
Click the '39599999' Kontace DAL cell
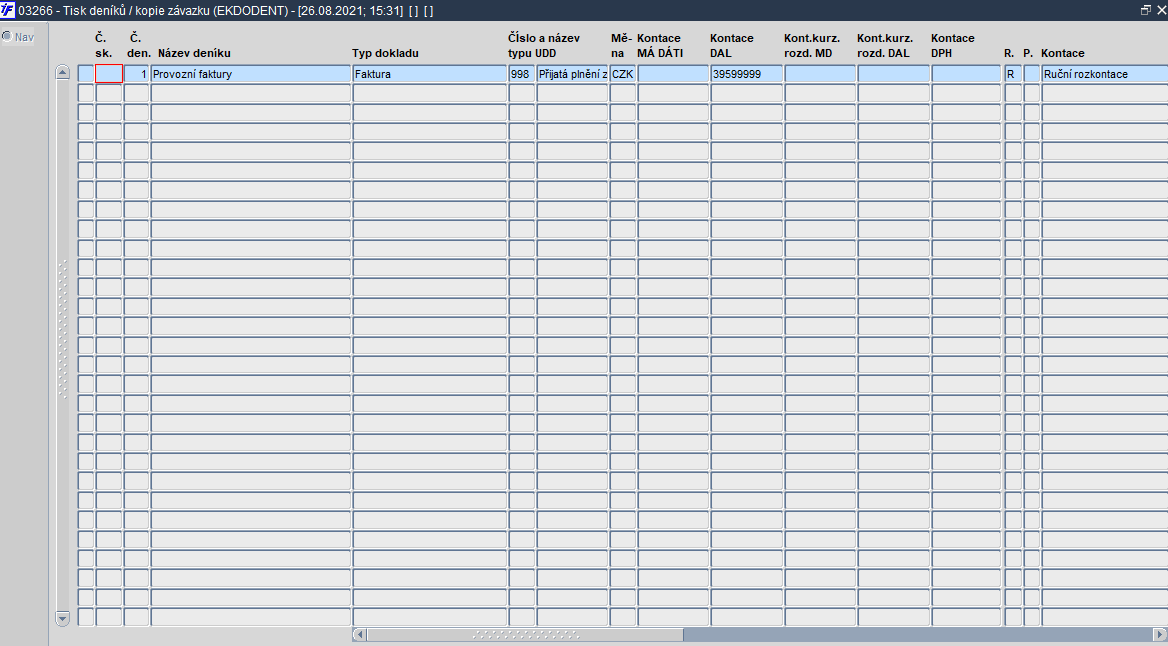[746, 74]
